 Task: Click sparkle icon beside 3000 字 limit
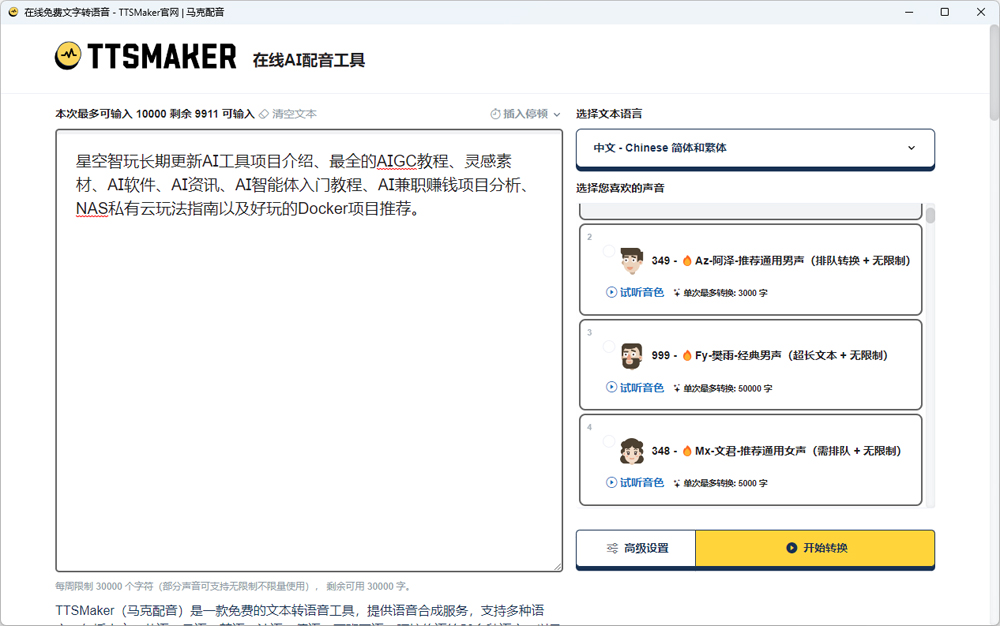[x=677, y=293]
